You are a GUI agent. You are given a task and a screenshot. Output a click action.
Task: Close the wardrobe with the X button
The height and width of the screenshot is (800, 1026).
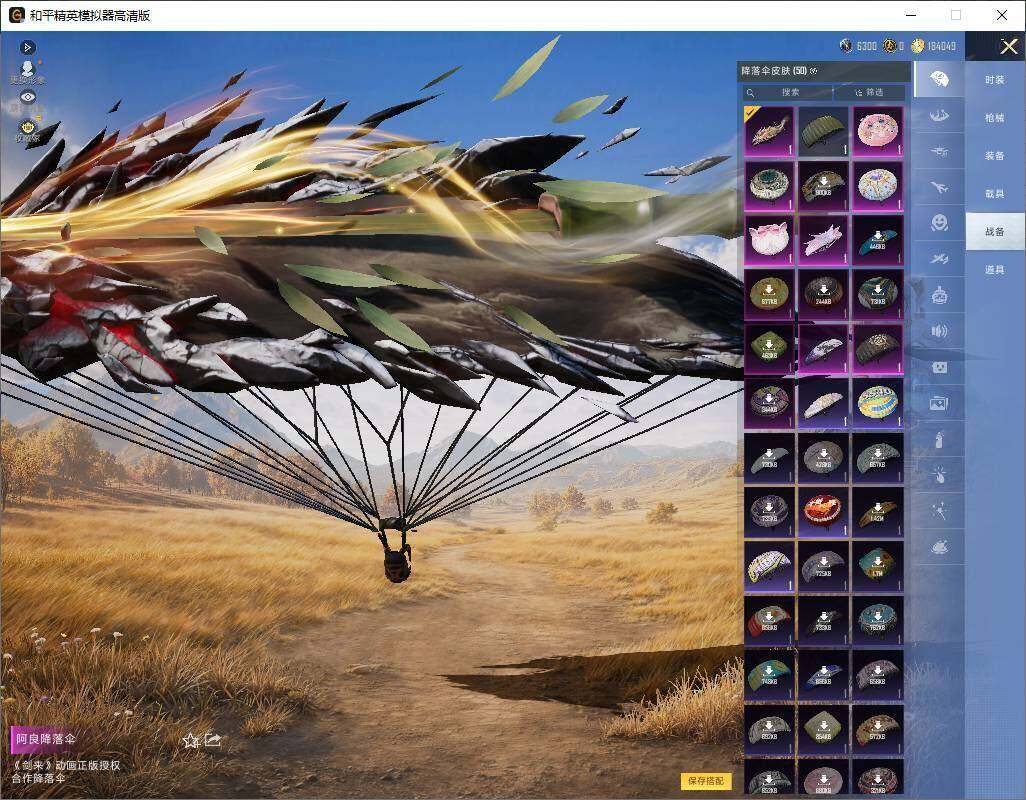coord(1008,46)
